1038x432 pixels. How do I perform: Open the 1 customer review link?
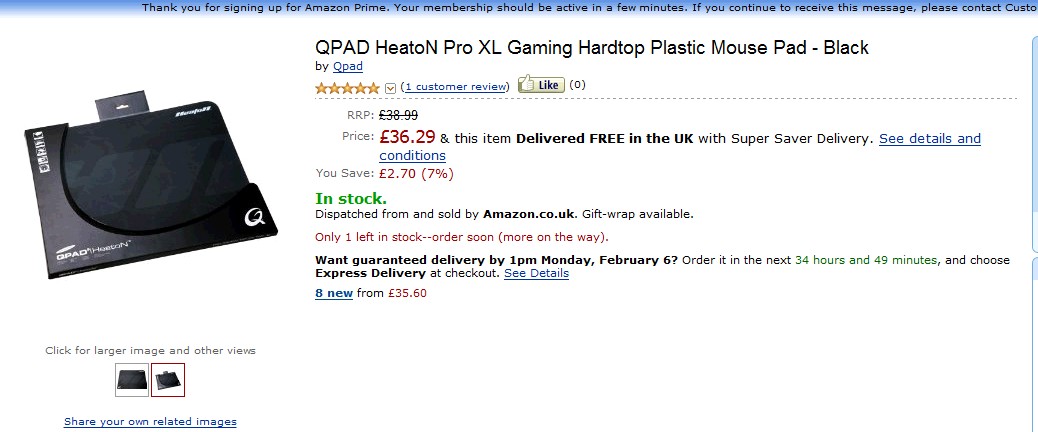(457, 86)
